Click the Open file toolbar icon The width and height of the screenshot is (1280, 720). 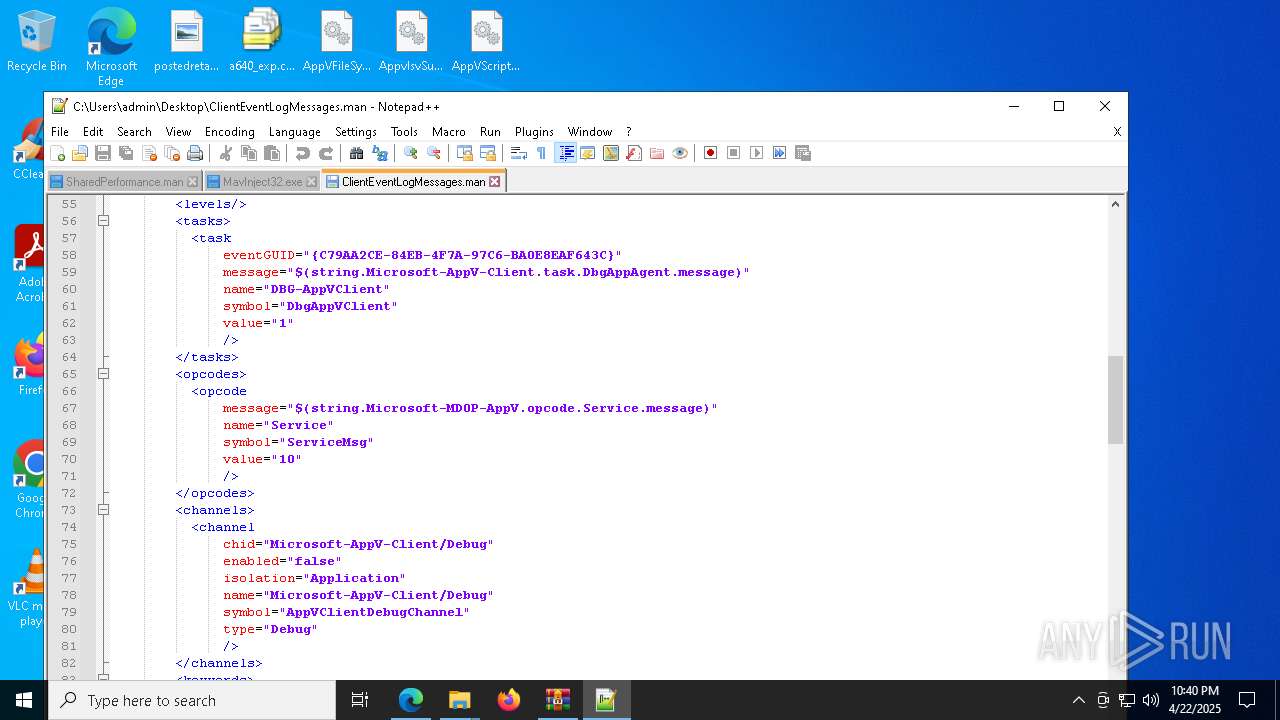(x=80, y=153)
